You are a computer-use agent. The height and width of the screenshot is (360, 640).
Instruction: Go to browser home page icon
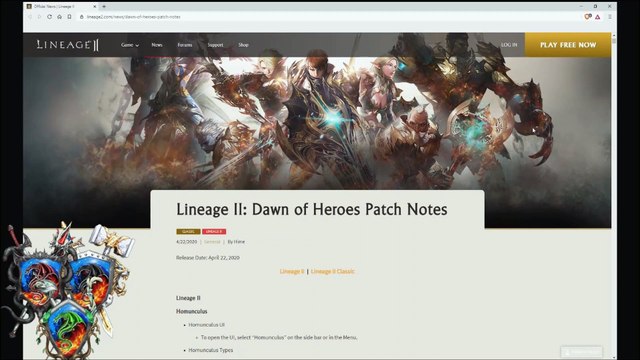point(60,17)
